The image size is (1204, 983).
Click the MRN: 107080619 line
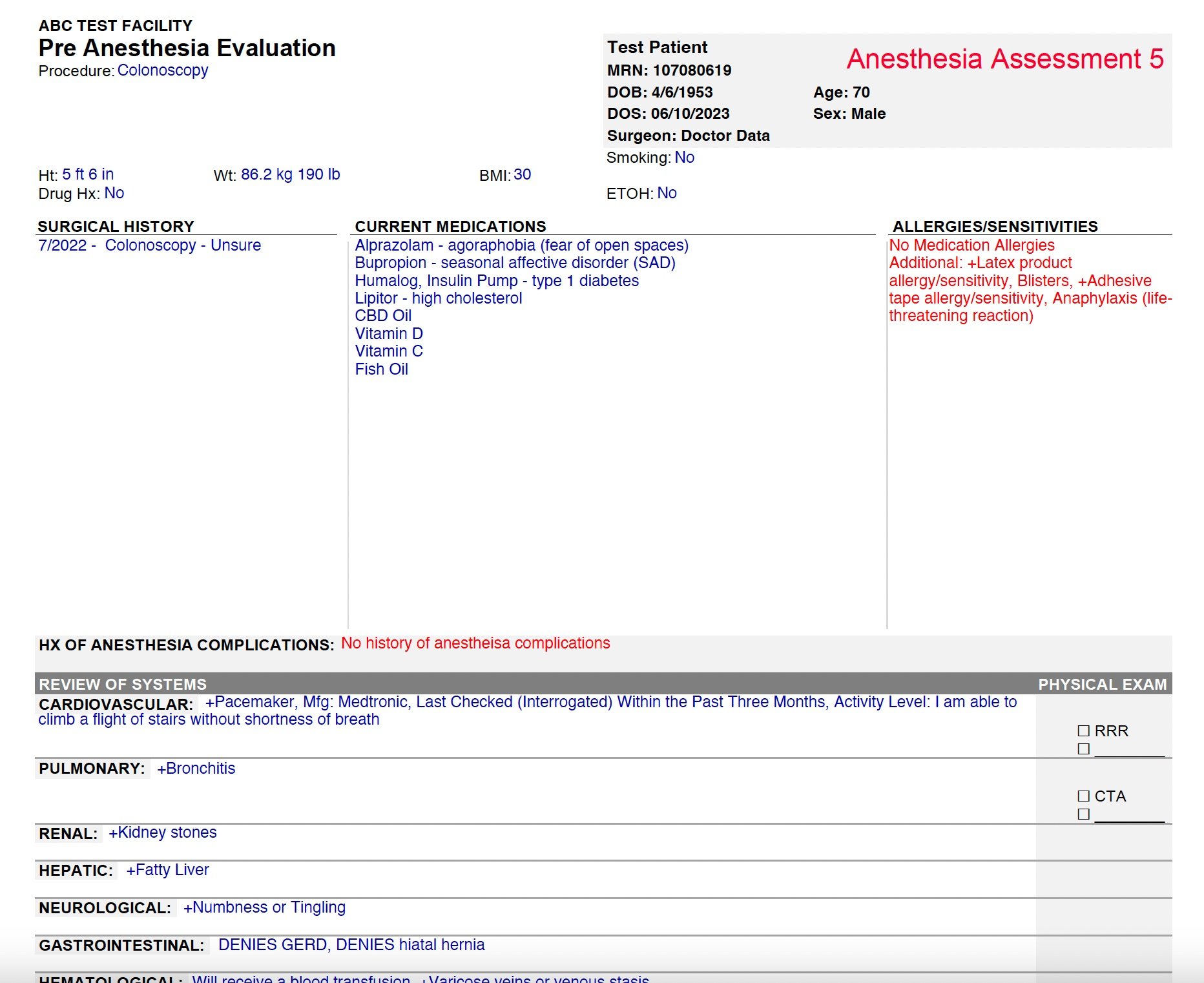coord(669,70)
